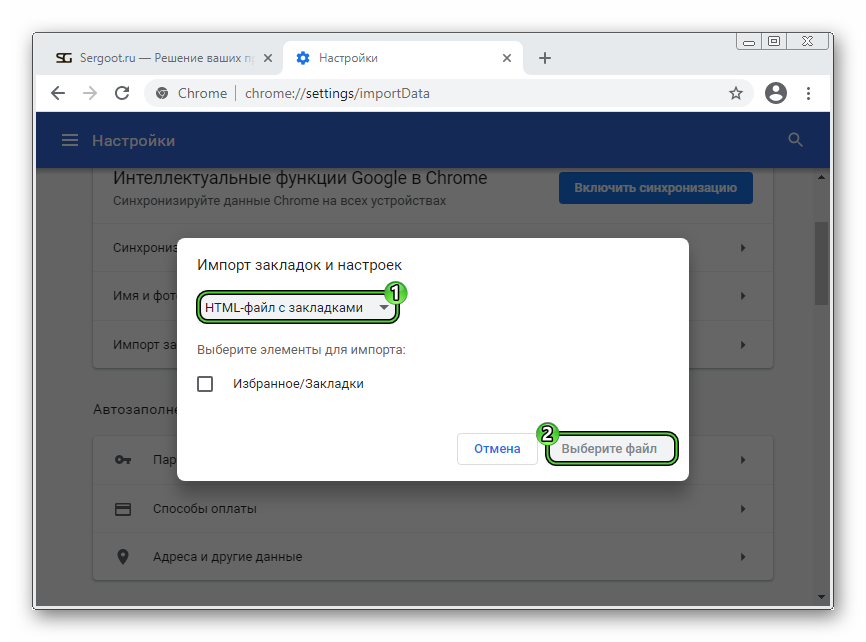This screenshot has width=866, height=642.
Task: Click the location pin icon for addresses
Action: point(123,556)
